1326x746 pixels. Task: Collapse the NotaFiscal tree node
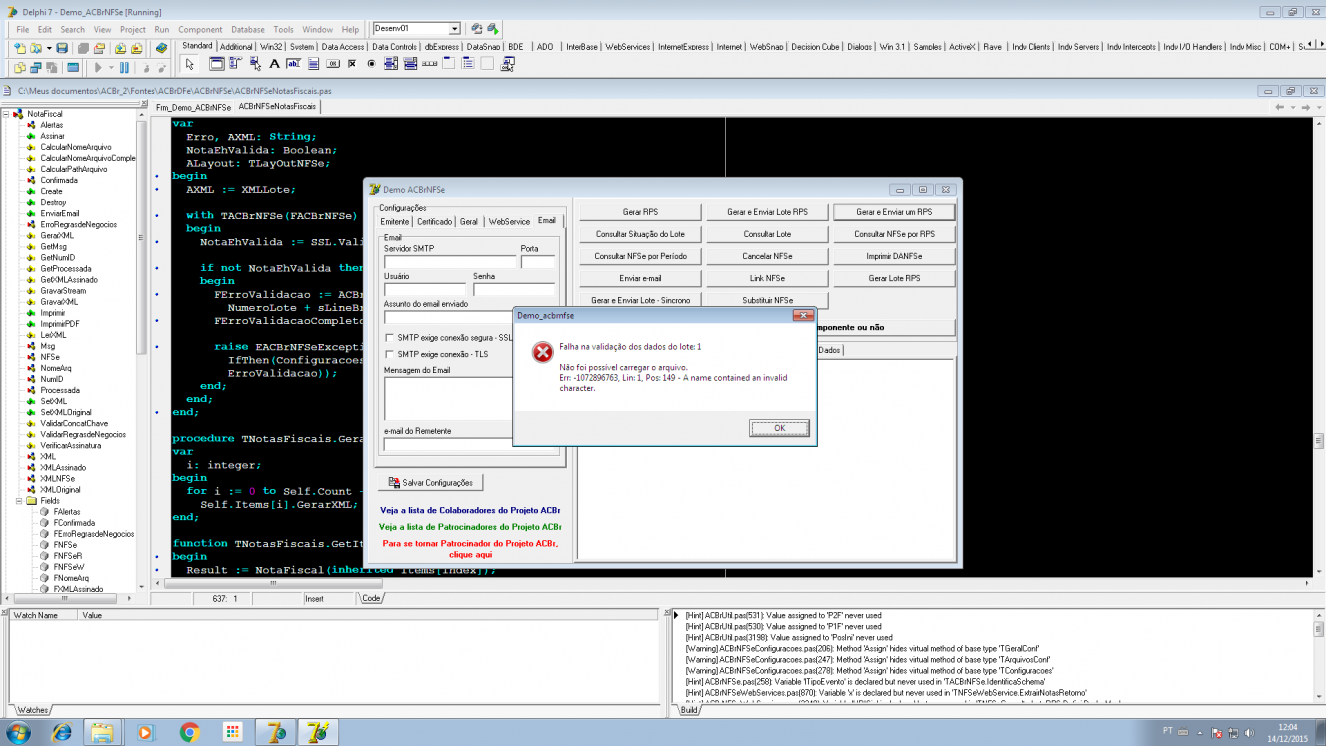pyautogui.click(x=6, y=114)
